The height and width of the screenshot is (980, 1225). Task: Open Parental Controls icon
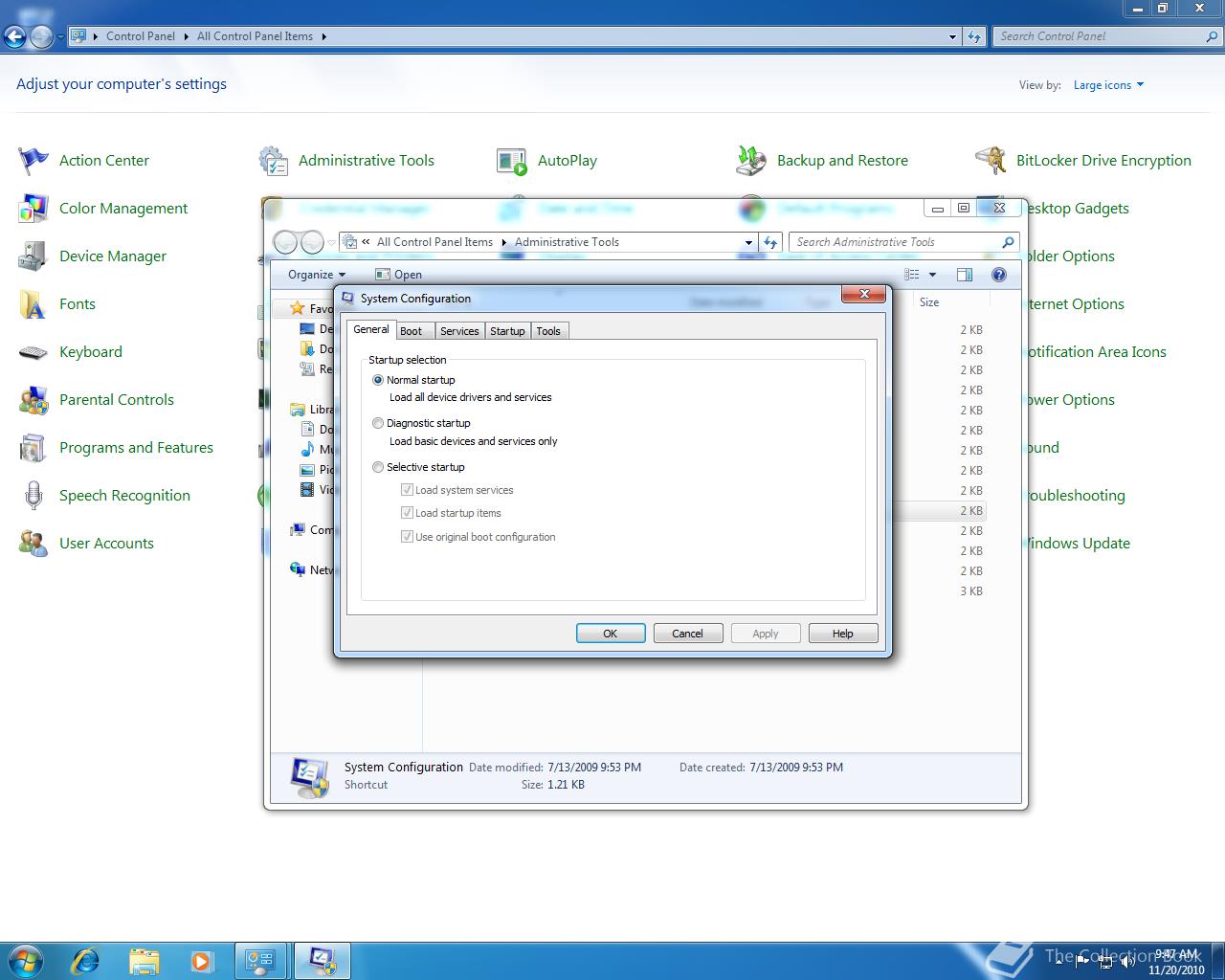[33, 399]
